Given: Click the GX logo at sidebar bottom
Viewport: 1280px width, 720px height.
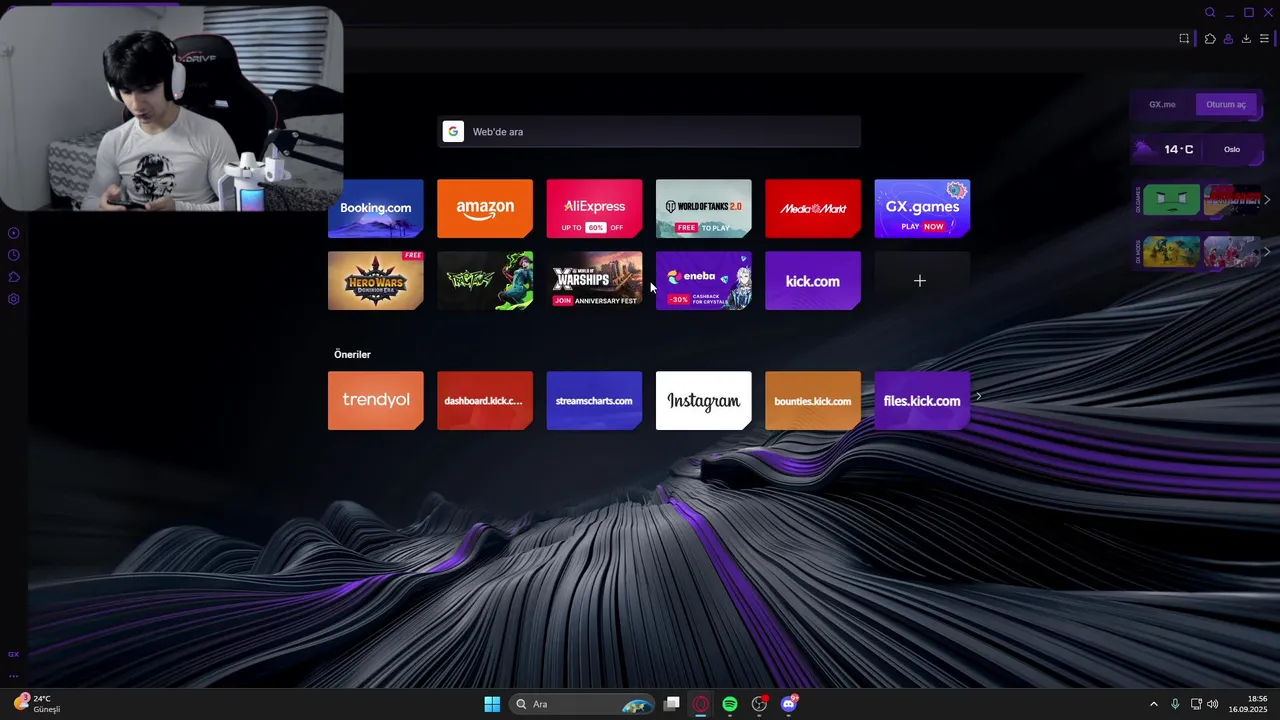Looking at the screenshot, I should tap(14, 654).
